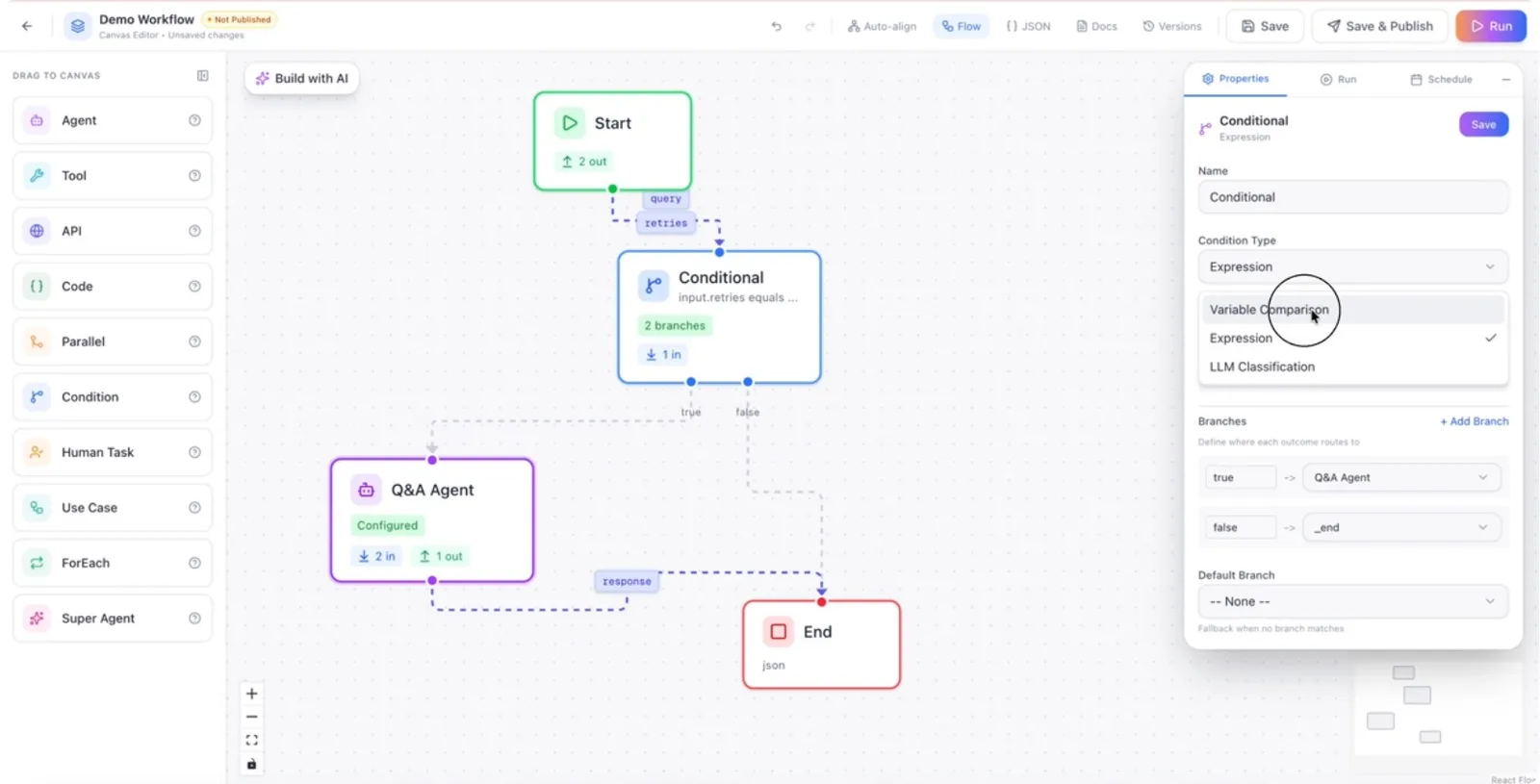
Task: Open the true branch Q&A Agent dropdown
Action: click(x=1401, y=477)
